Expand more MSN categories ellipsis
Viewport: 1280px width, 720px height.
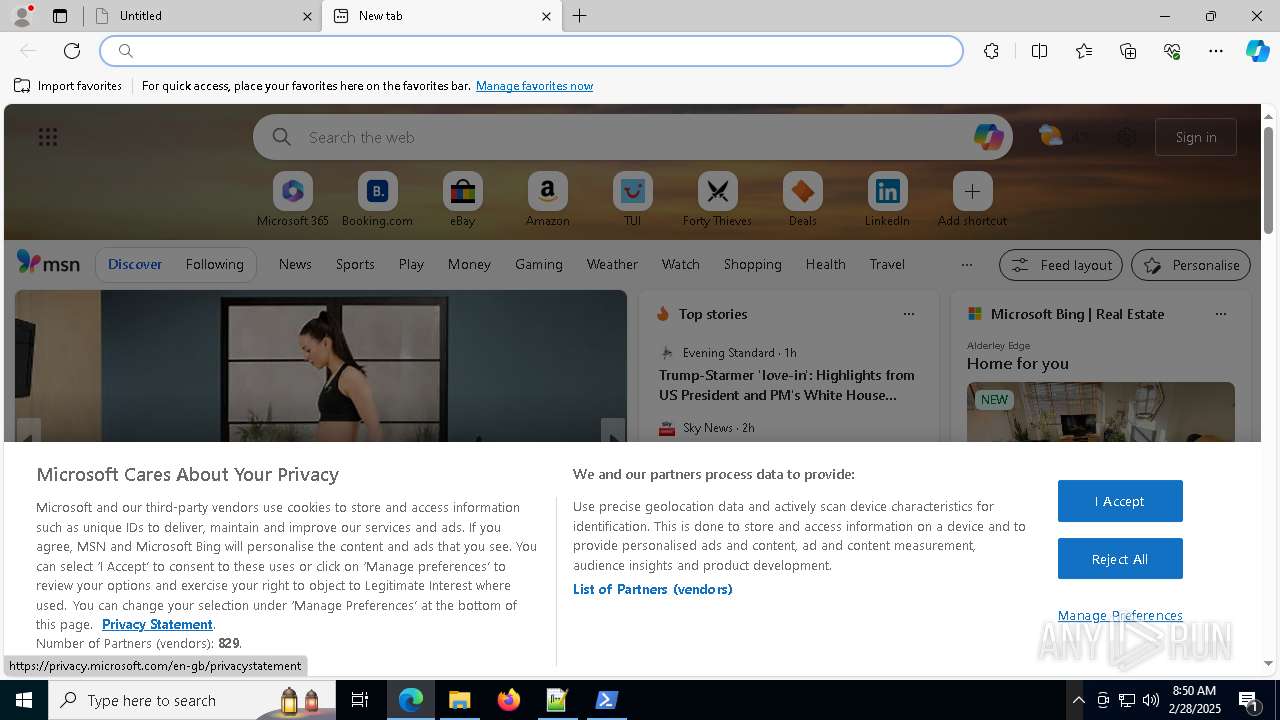click(x=966, y=265)
